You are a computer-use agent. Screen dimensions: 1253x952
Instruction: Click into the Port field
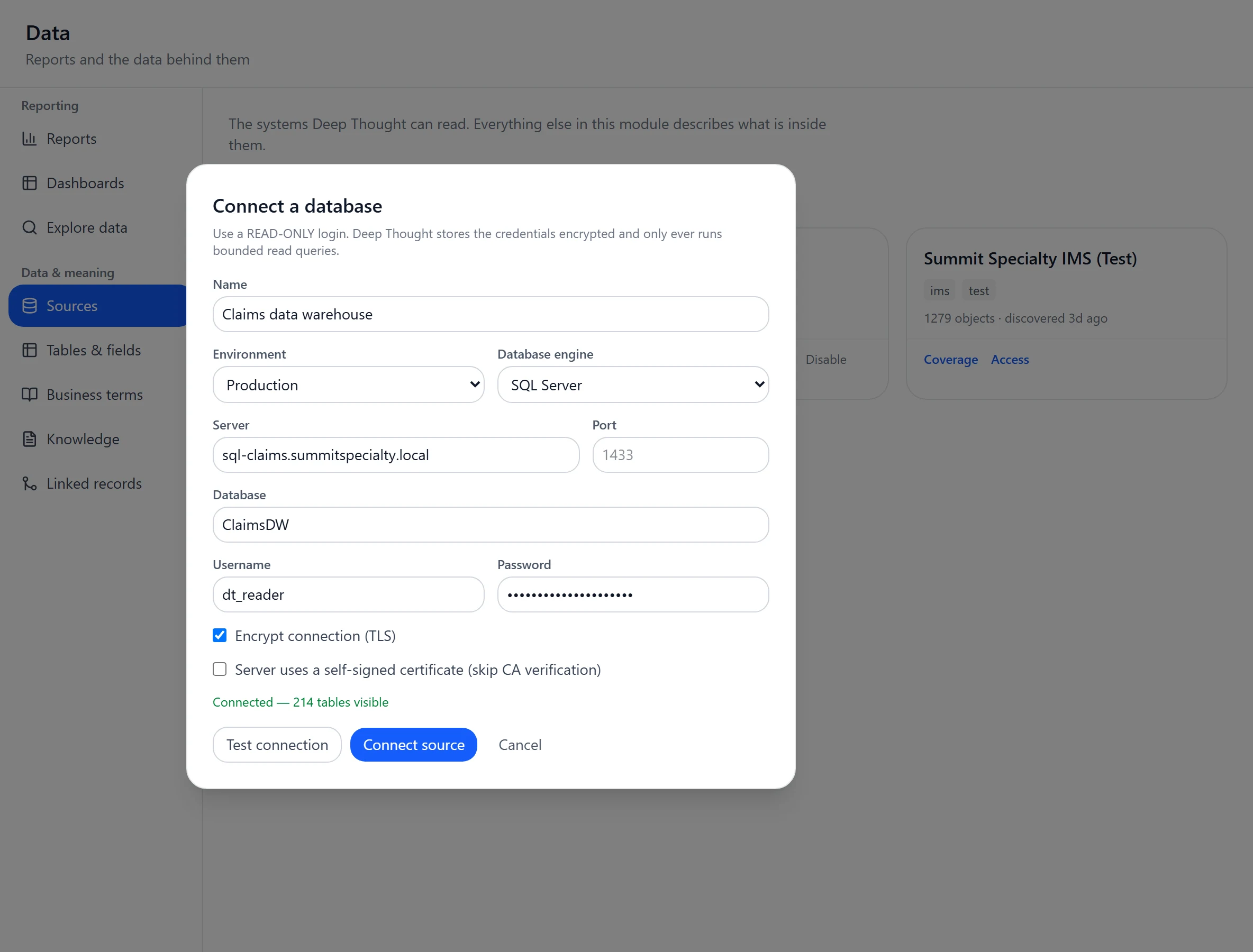(680, 455)
